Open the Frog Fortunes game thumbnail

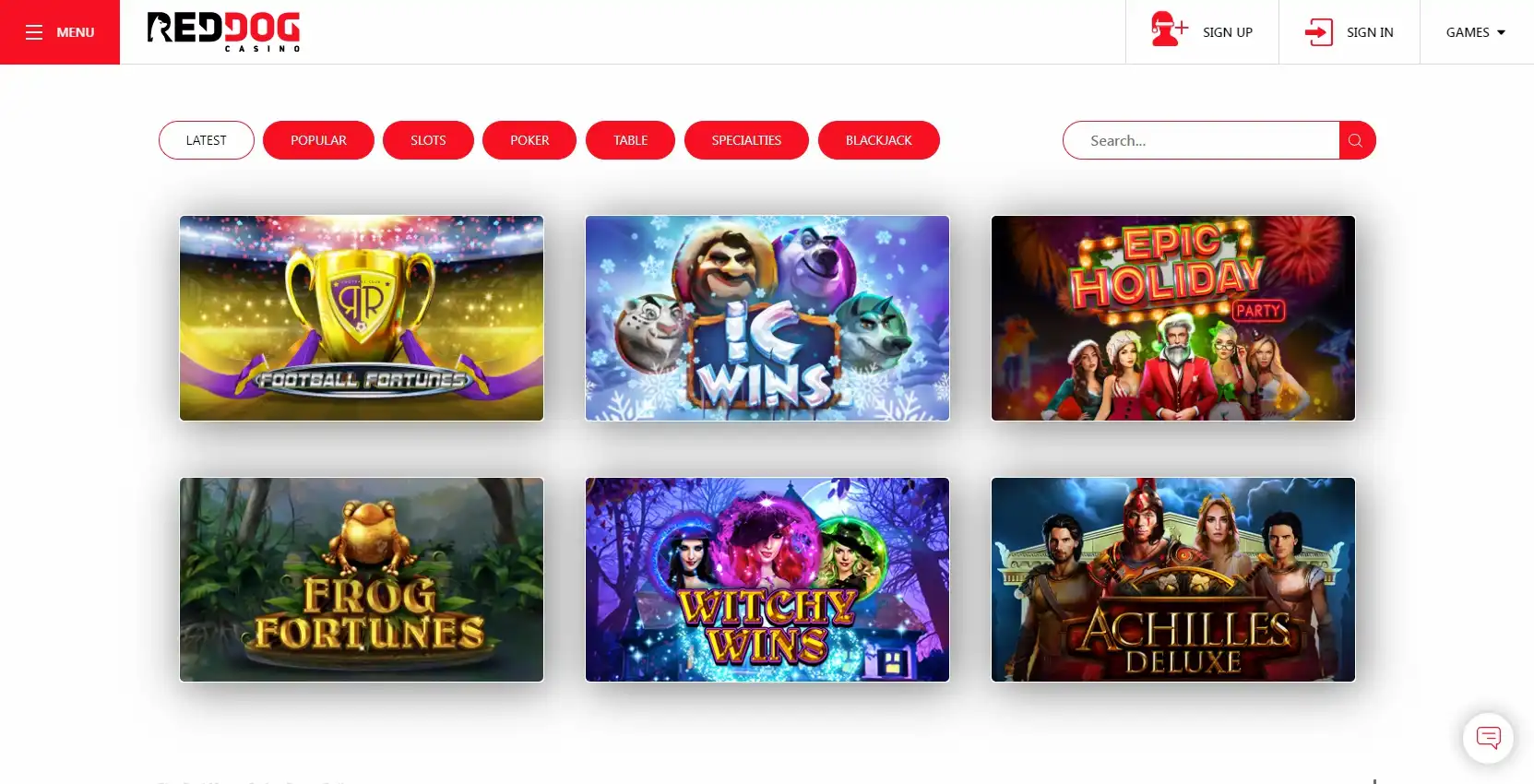click(362, 579)
